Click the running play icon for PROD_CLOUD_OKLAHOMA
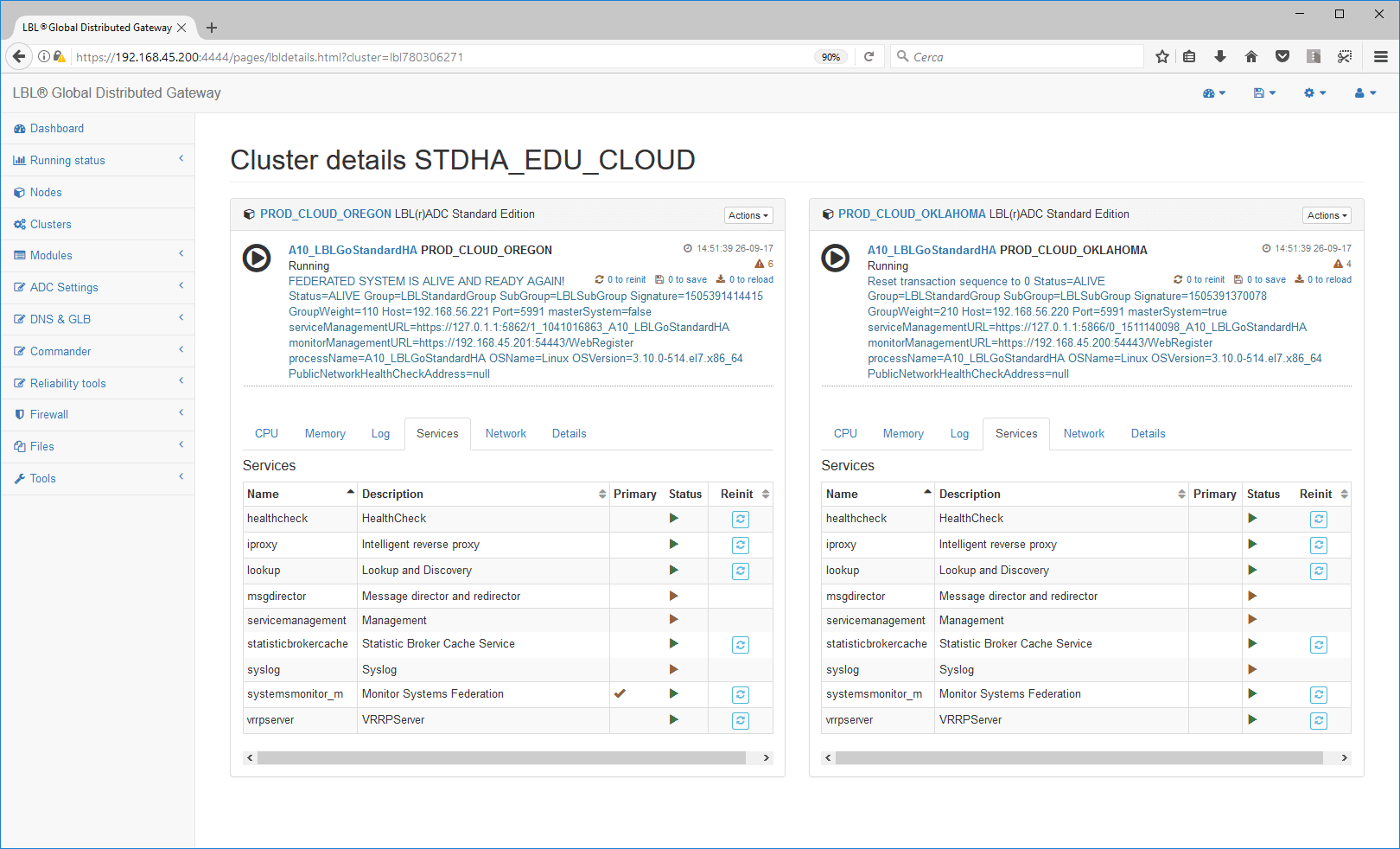 click(835, 258)
